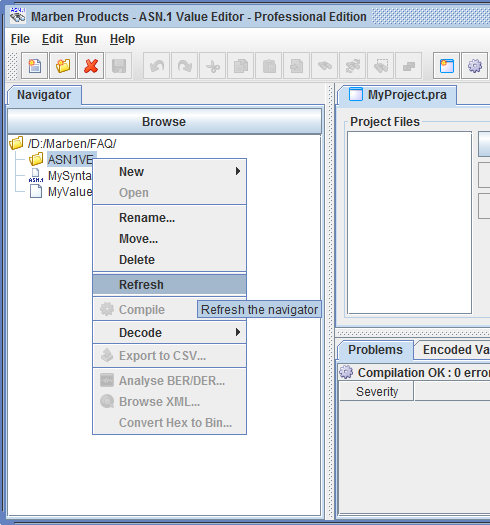The width and height of the screenshot is (490, 525).
Task: Click the MySyntax ASN.1 file icon
Action: 36,175
